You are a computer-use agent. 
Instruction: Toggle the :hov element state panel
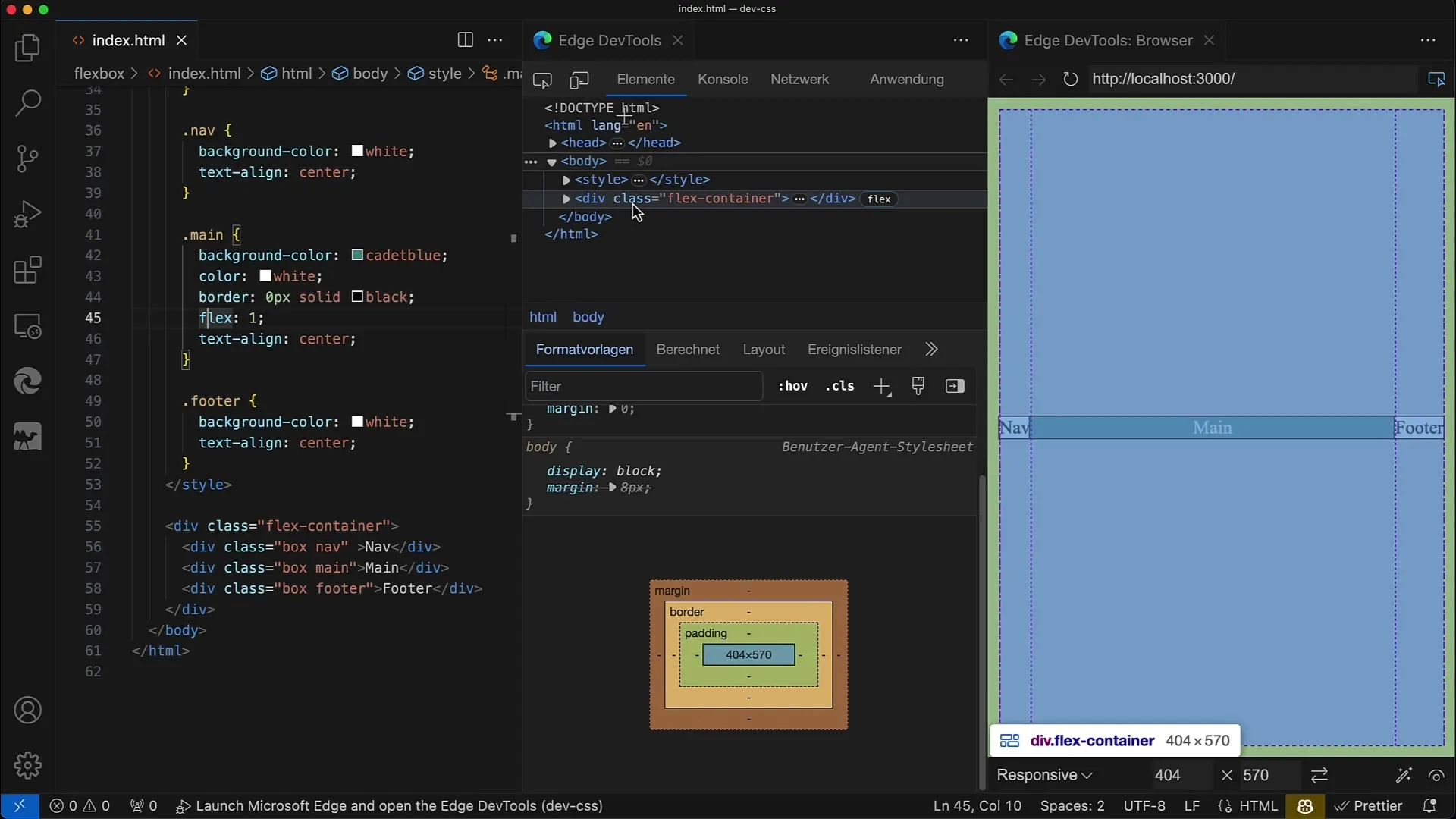tap(792, 386)
